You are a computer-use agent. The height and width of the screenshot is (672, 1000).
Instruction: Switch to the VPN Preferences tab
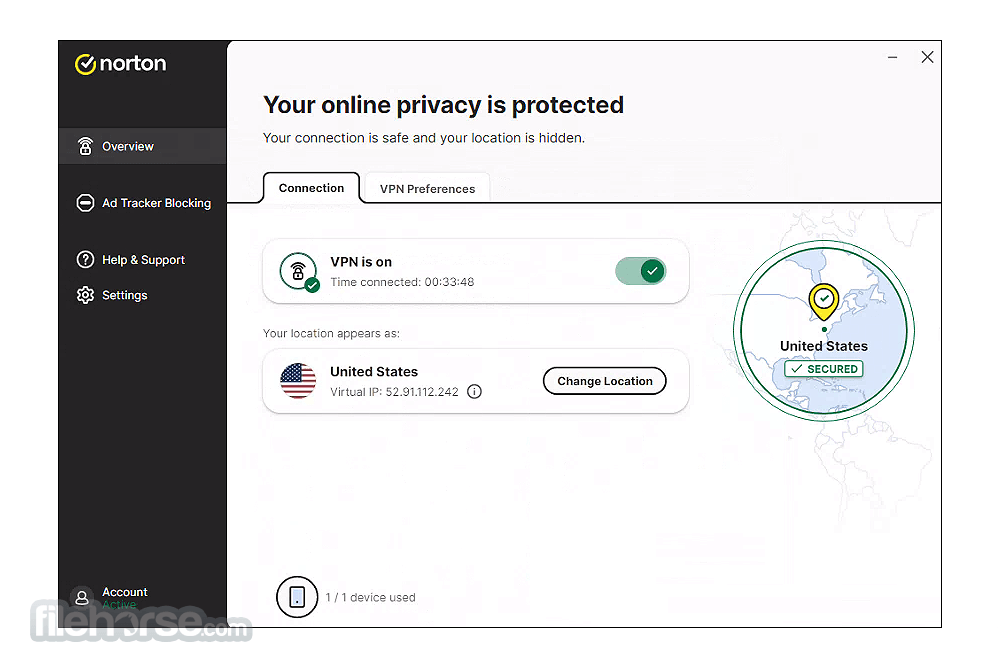pyautogui.click(x=427, y=189)
